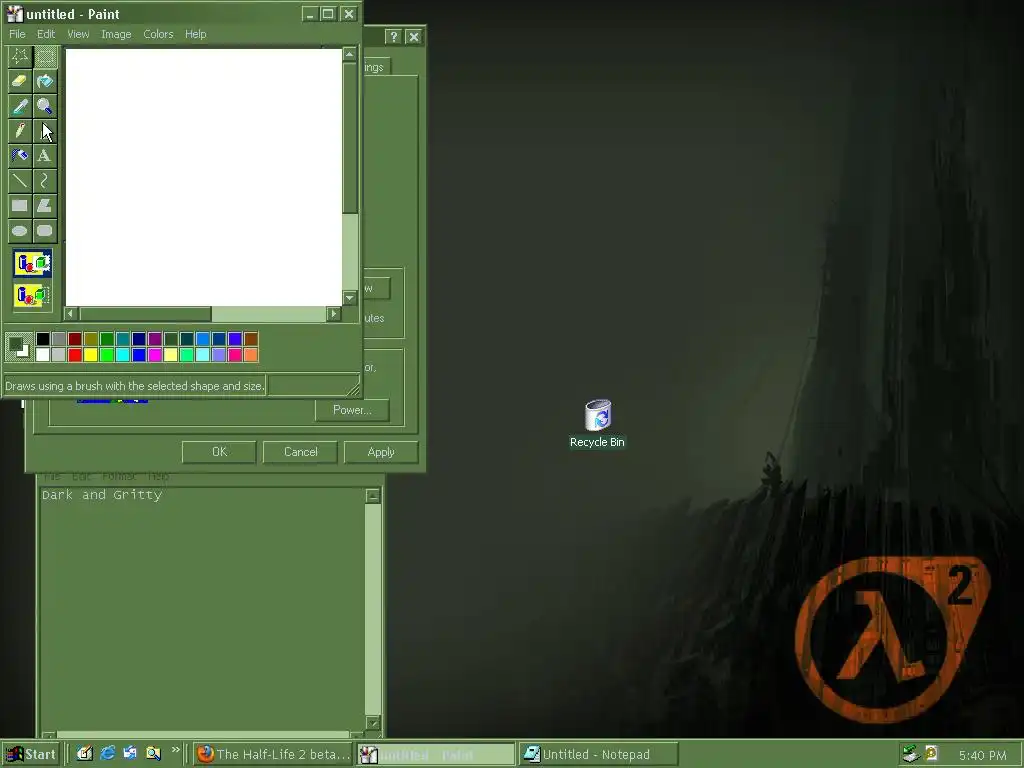Click the Paint canvas left scroll arrow
The height and width of the screenshot is (768, 1024).
coord(71,313)
